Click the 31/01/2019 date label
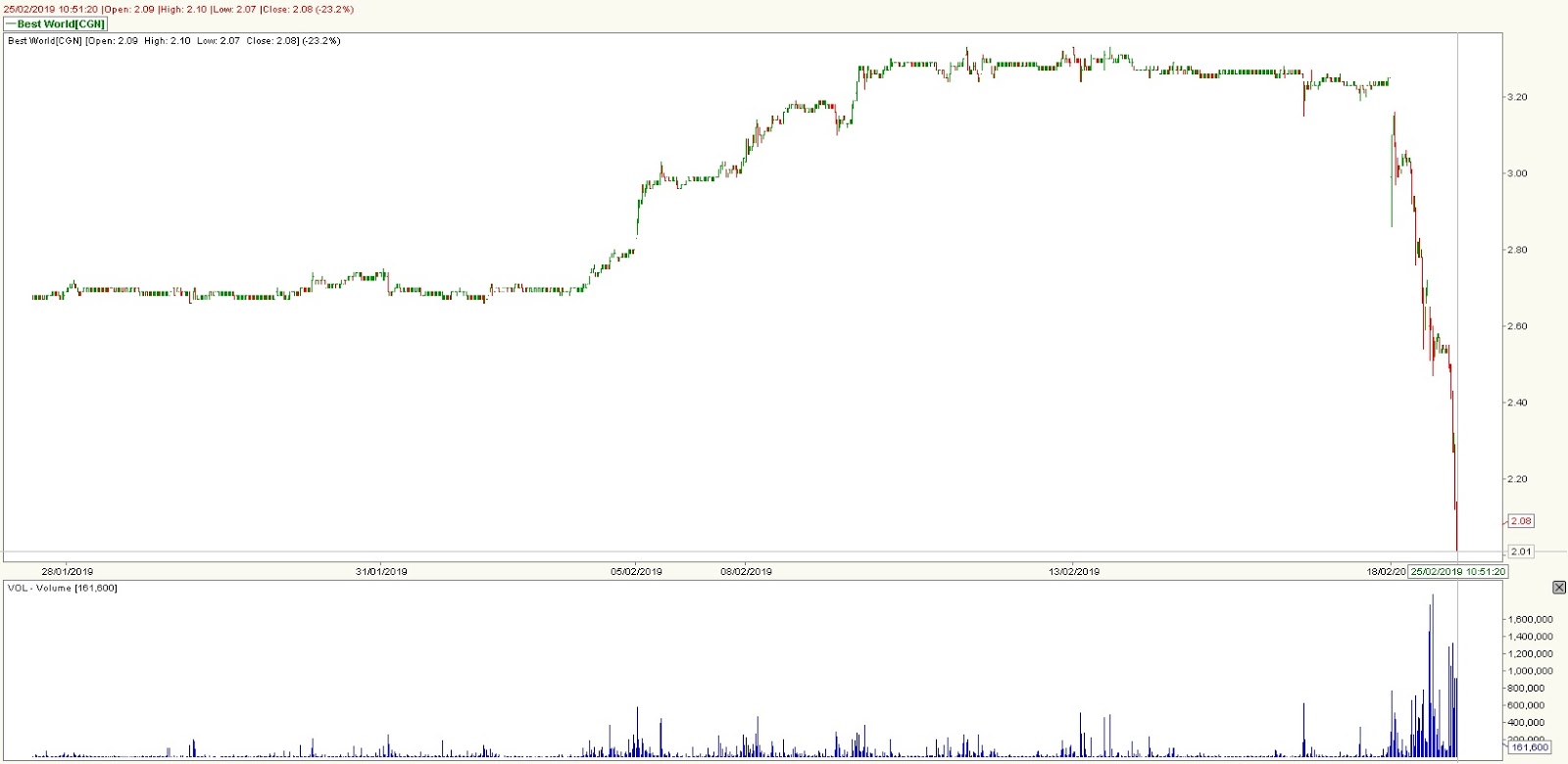The image size is (1568, 764). [x=382, y=571]
